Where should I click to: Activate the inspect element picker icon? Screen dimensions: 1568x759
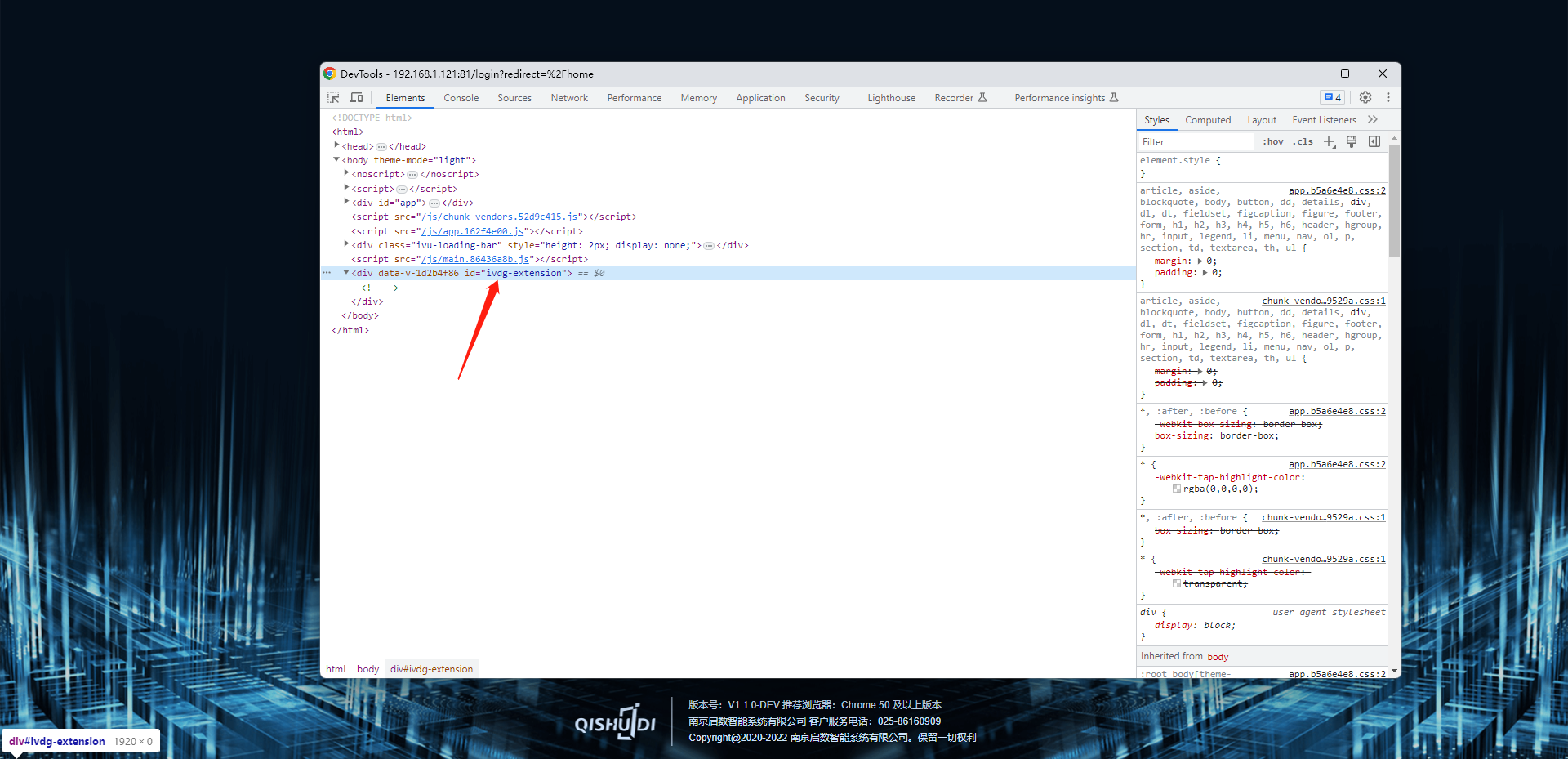[333, 97]
